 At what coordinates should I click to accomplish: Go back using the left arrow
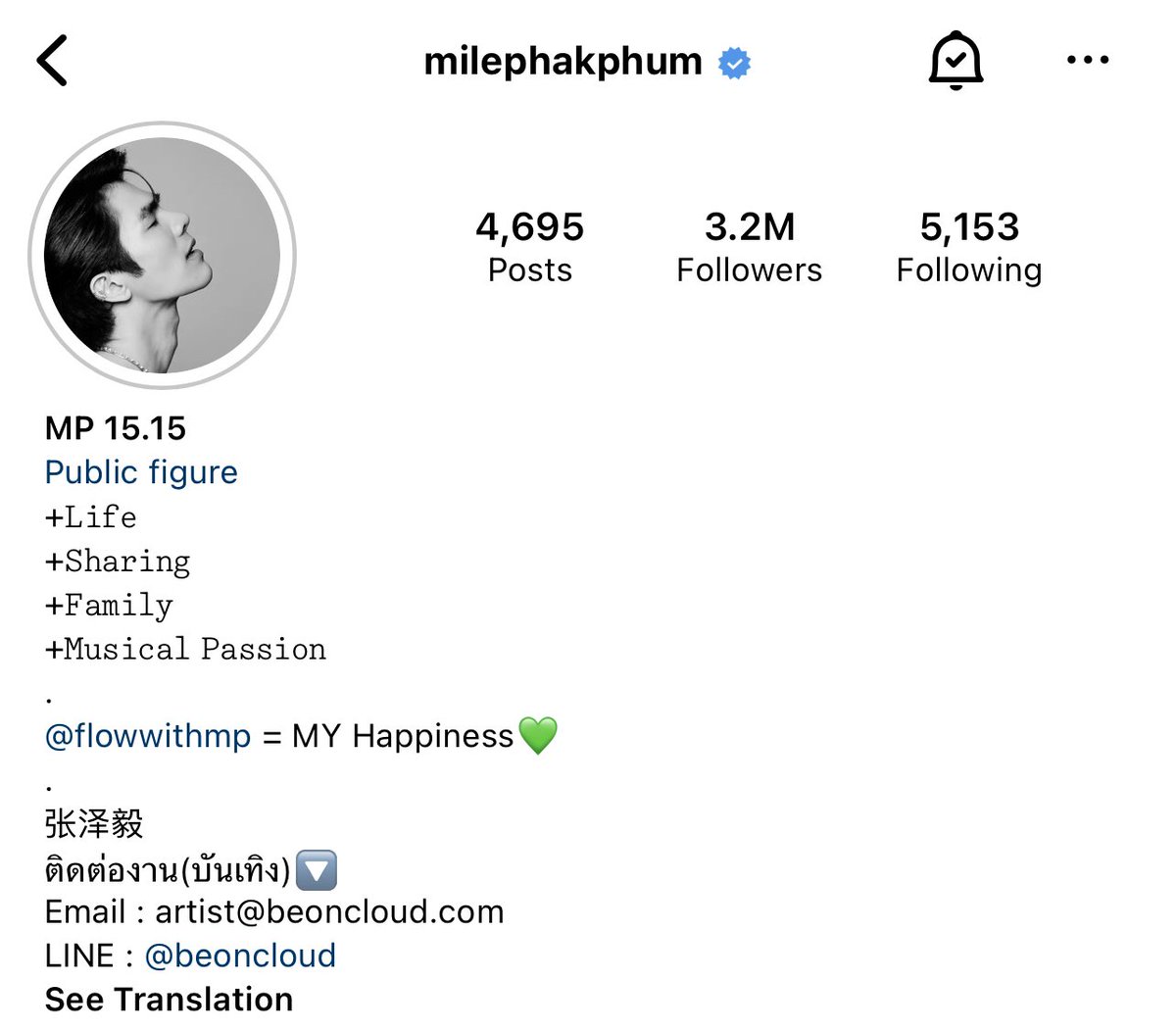pyautogui.click(x=52, y=61)
